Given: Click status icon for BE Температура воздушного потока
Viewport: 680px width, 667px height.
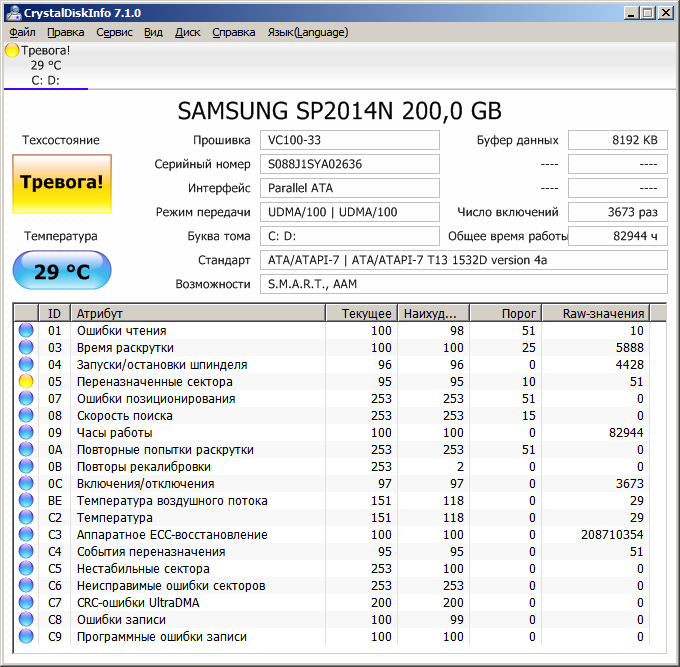Looking at the screenshot, I should [26, 500].
